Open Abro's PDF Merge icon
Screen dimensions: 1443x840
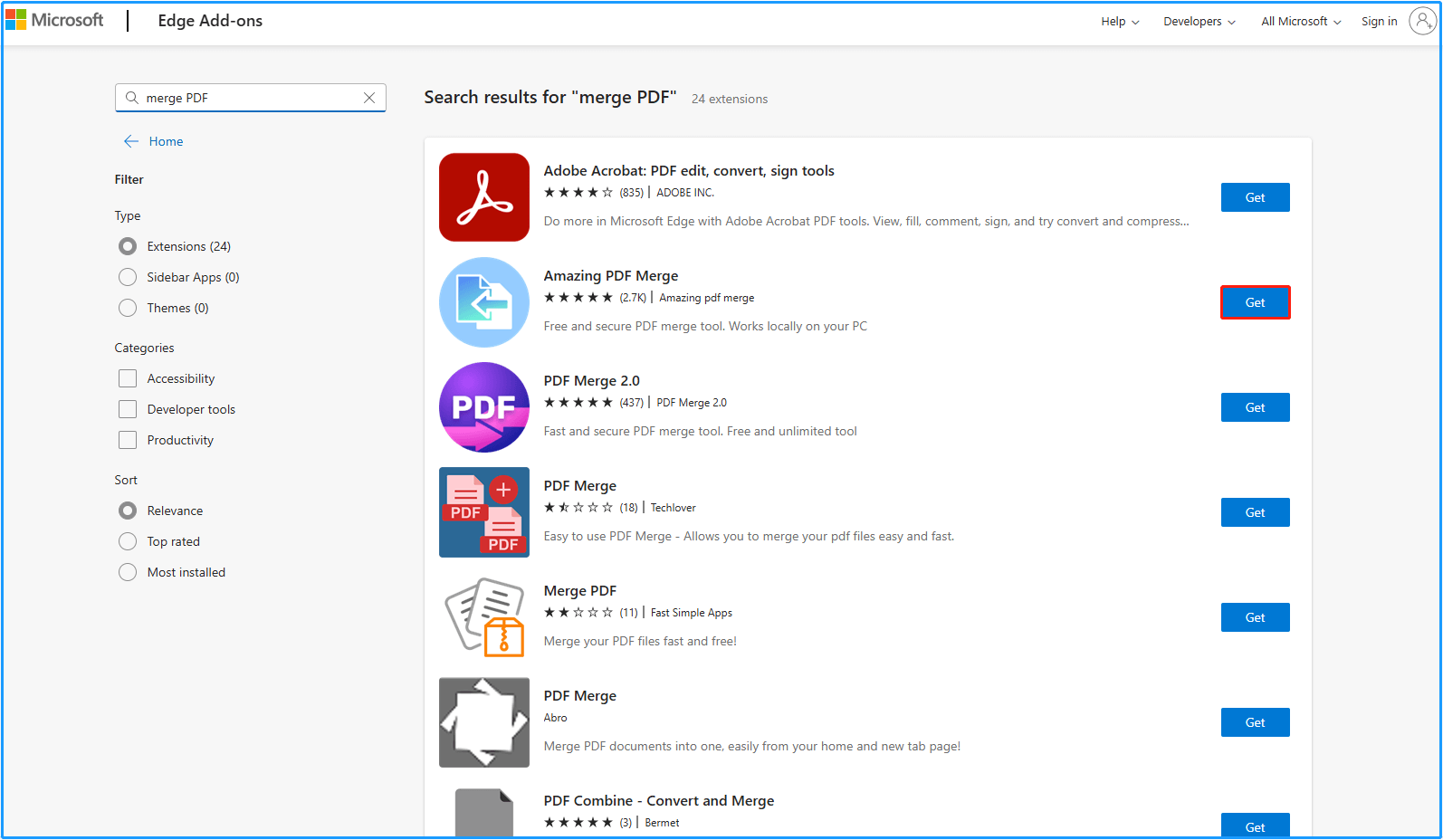pyautogui.click(x=484, y=722)
